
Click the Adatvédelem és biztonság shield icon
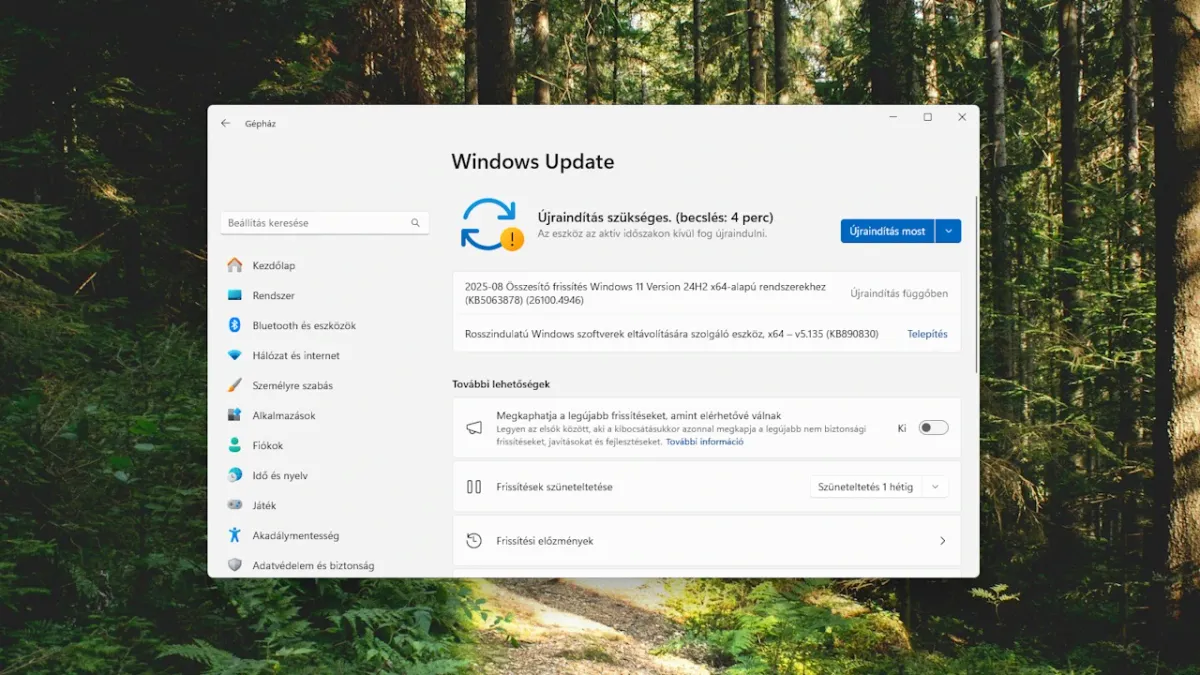pyautogui.click(x=235, y=566)
